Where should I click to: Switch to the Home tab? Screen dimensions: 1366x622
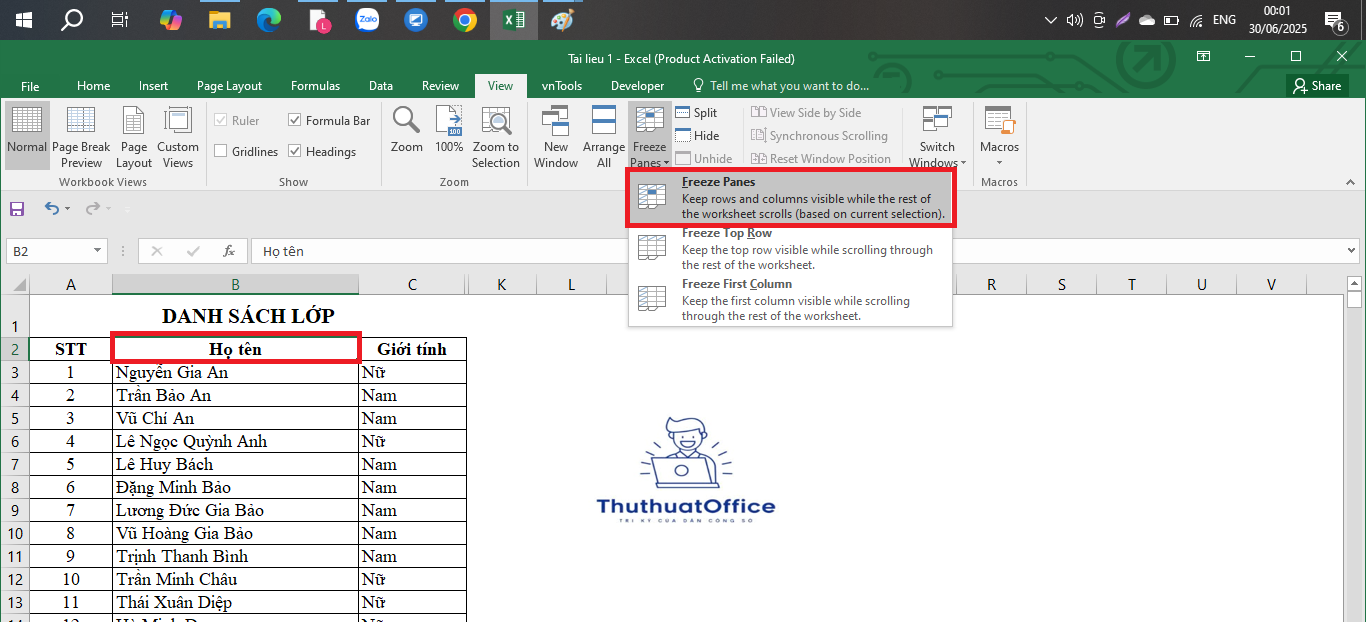coord(94,86)
